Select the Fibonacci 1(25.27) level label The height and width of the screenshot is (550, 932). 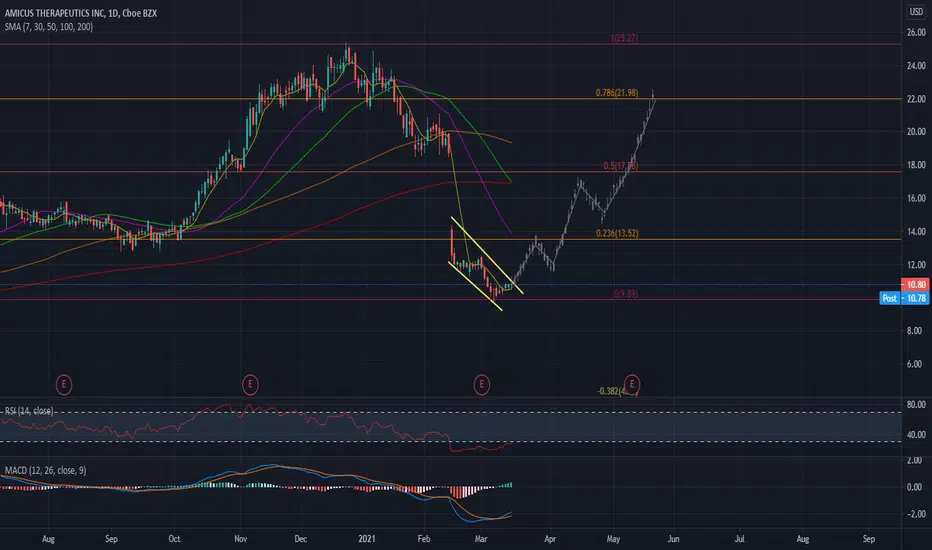[624, 38]
